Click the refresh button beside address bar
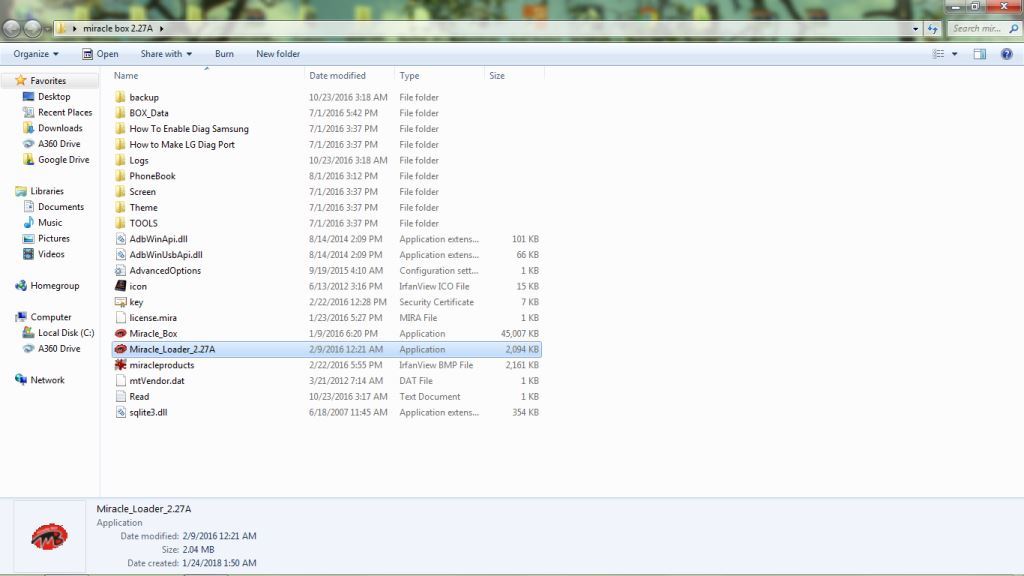The image size is (1024, 576). [932, 29]
